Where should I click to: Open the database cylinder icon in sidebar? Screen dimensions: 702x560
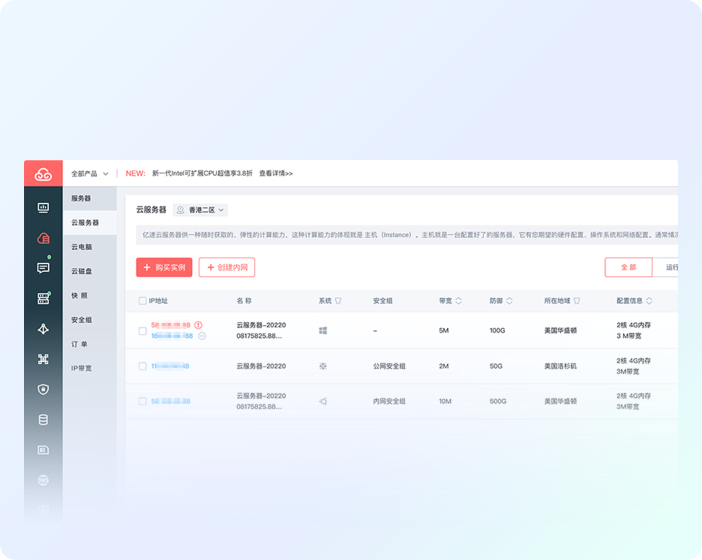(43, 419)
